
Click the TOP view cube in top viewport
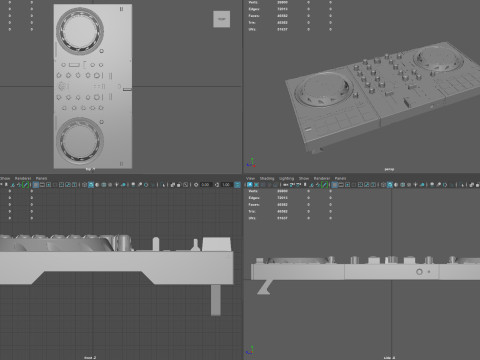[222, 19]
